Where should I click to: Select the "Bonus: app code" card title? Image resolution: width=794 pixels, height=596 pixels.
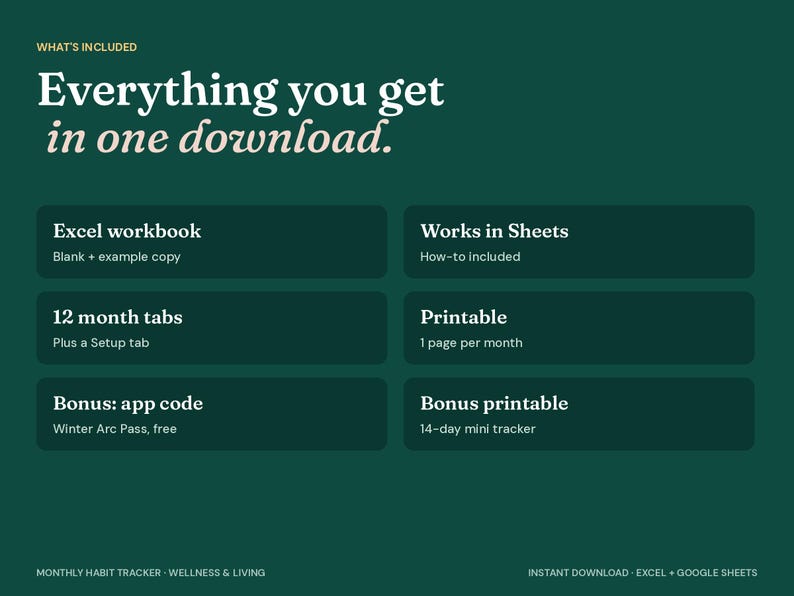point(128,404)
